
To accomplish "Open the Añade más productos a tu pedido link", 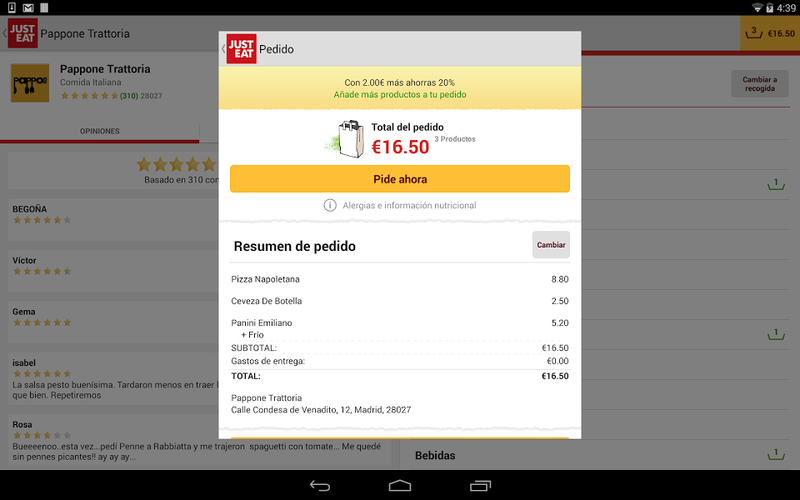I will coord(399,94).
